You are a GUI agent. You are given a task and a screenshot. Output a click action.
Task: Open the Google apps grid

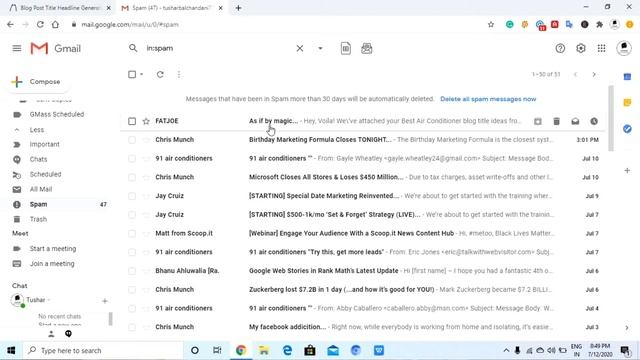(x=602, y=49)
